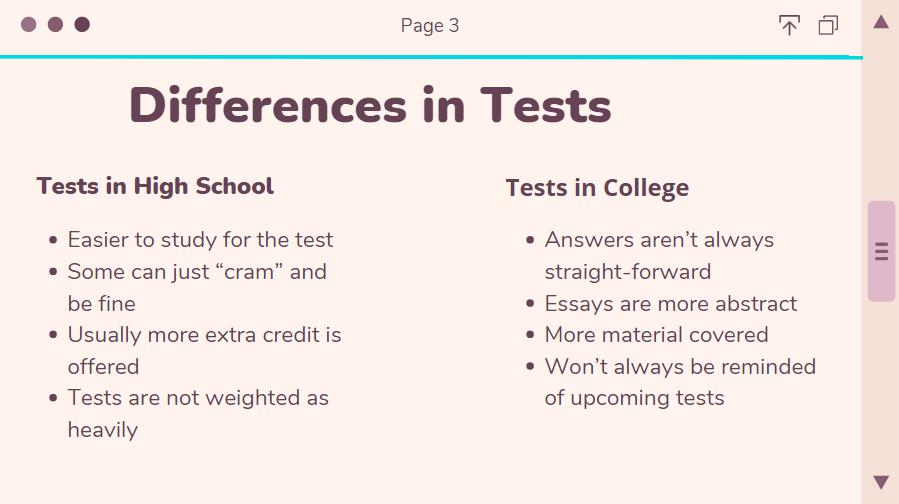Viewport: 899px width, 504px height.
Task: Click 'Essays are more abstract' bullet
Action: tap(671, 303)
